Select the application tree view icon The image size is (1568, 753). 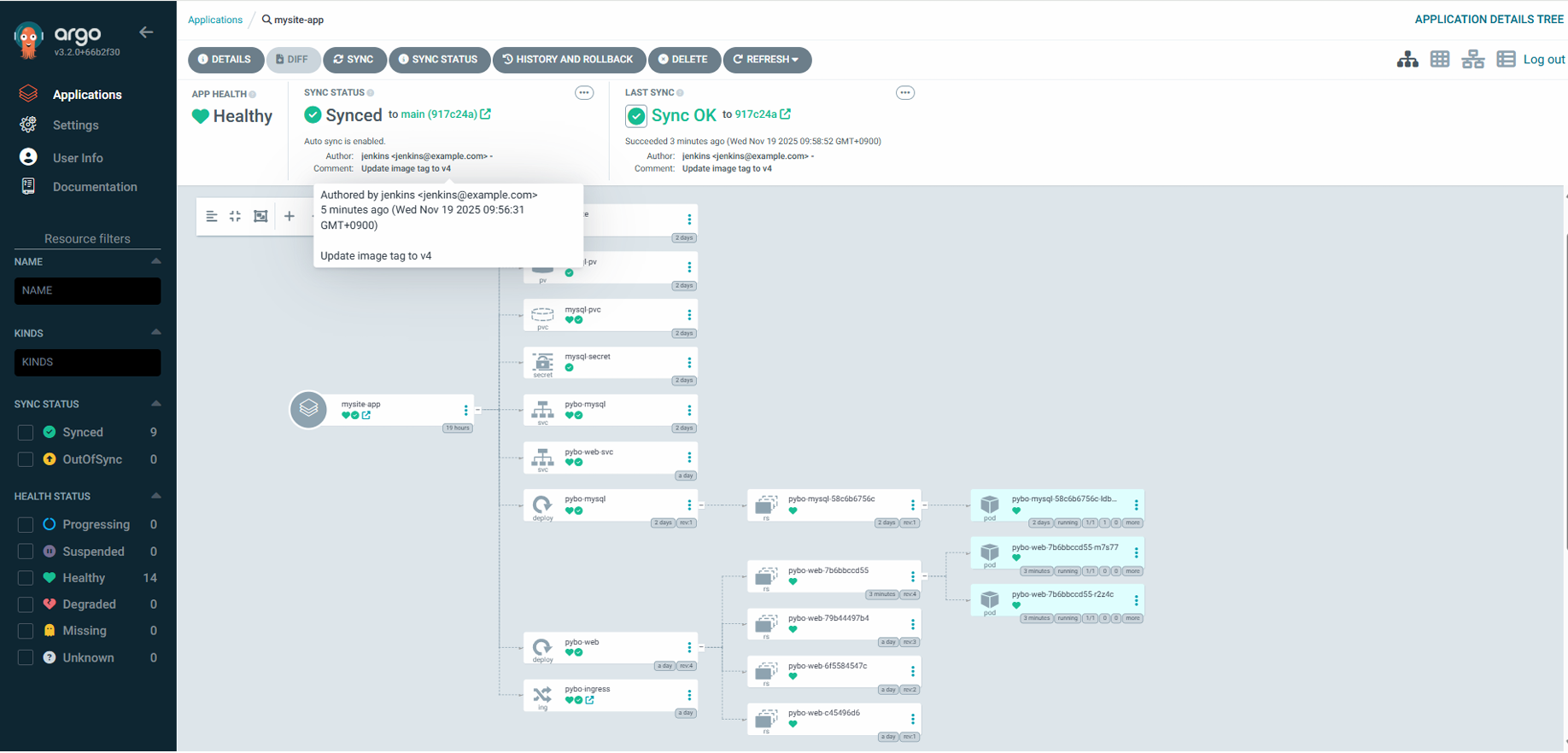pyautogui.click(x=1407, y=59)
